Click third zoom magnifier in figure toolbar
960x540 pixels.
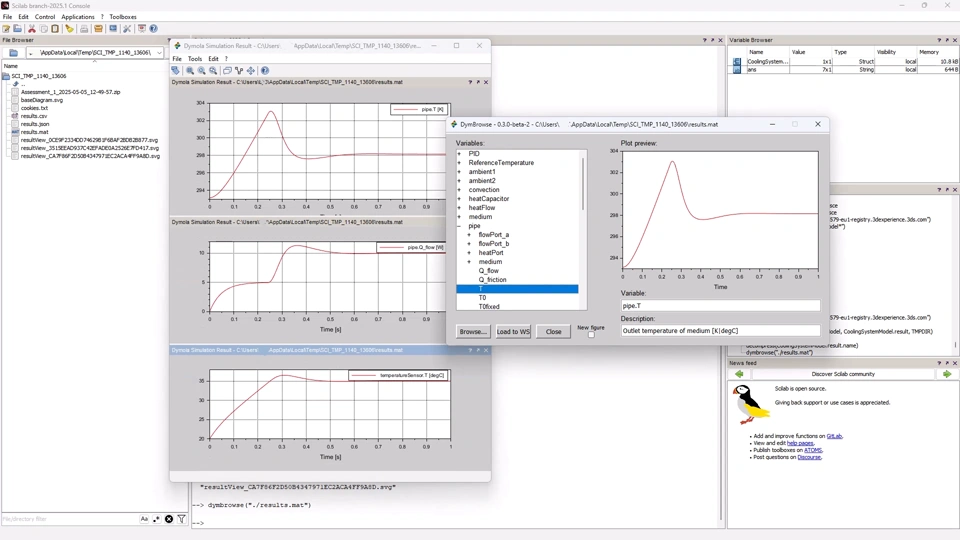(213, 70)
